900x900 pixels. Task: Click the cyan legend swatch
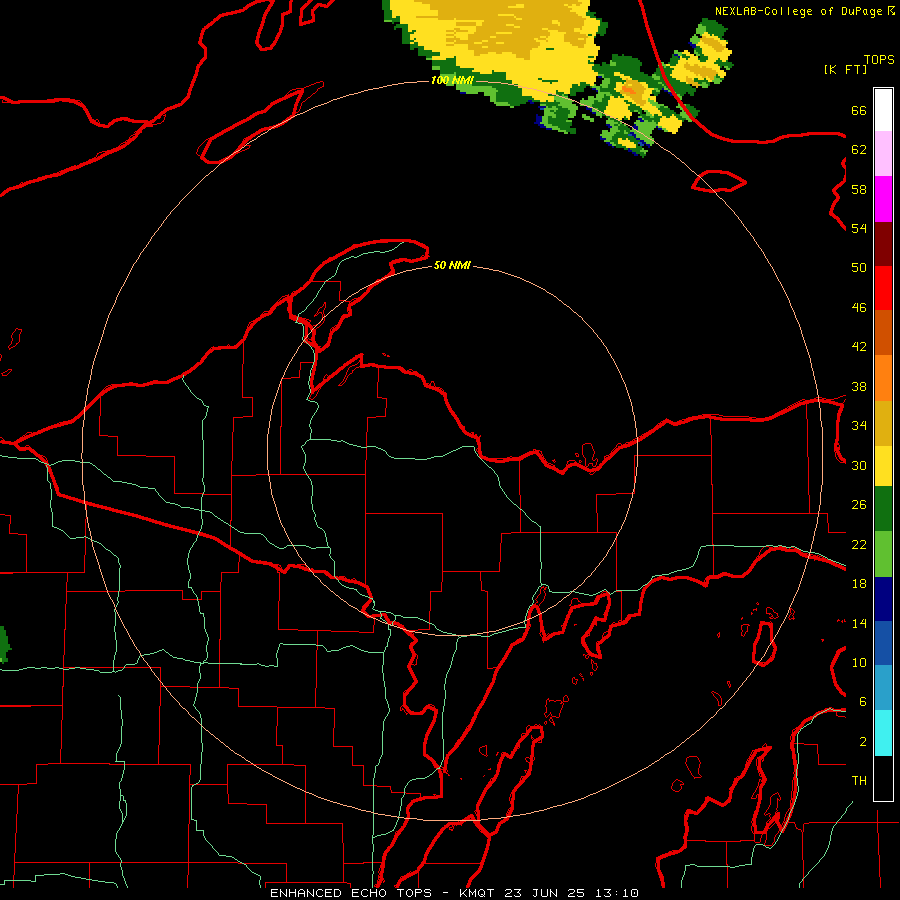click(883, 733)
